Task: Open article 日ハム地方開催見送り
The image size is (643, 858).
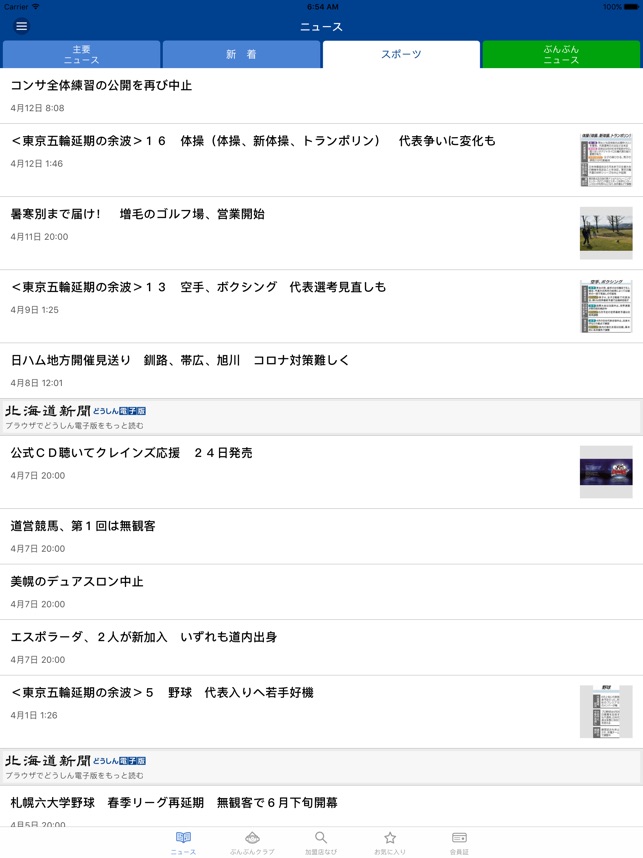Action: coord(321,371)
